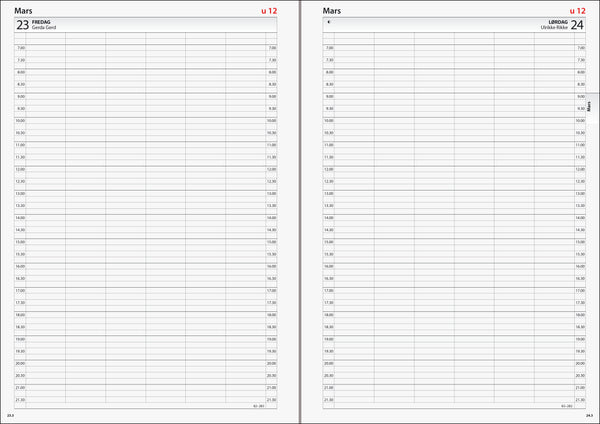The height and width of the screenshot is (424, 600).
Task: Click the "FREDAG" weekday label
Action: 41,22
